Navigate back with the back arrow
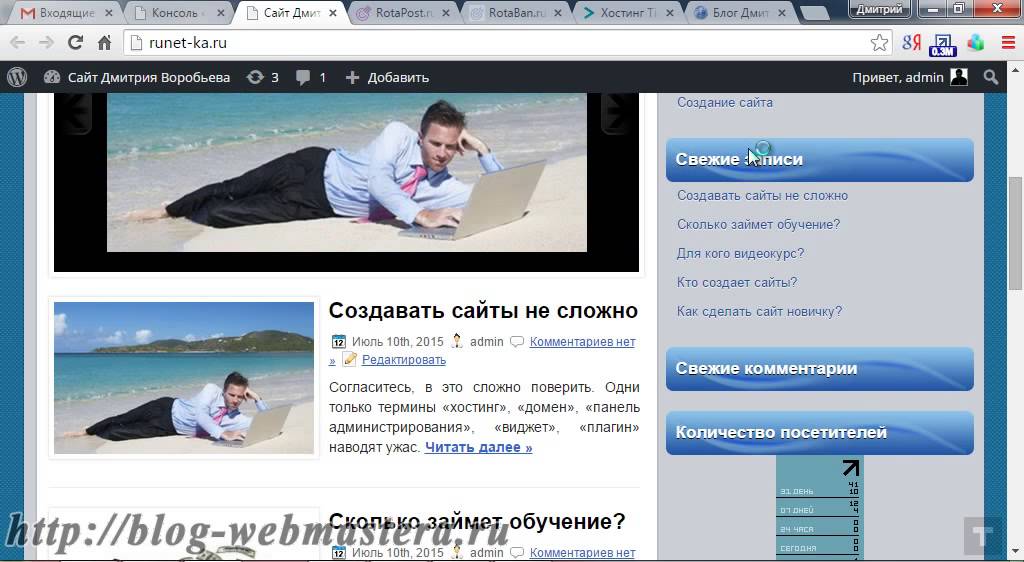Image resolution: width=1024 pixels, height=562 pixels. (18, 43)
